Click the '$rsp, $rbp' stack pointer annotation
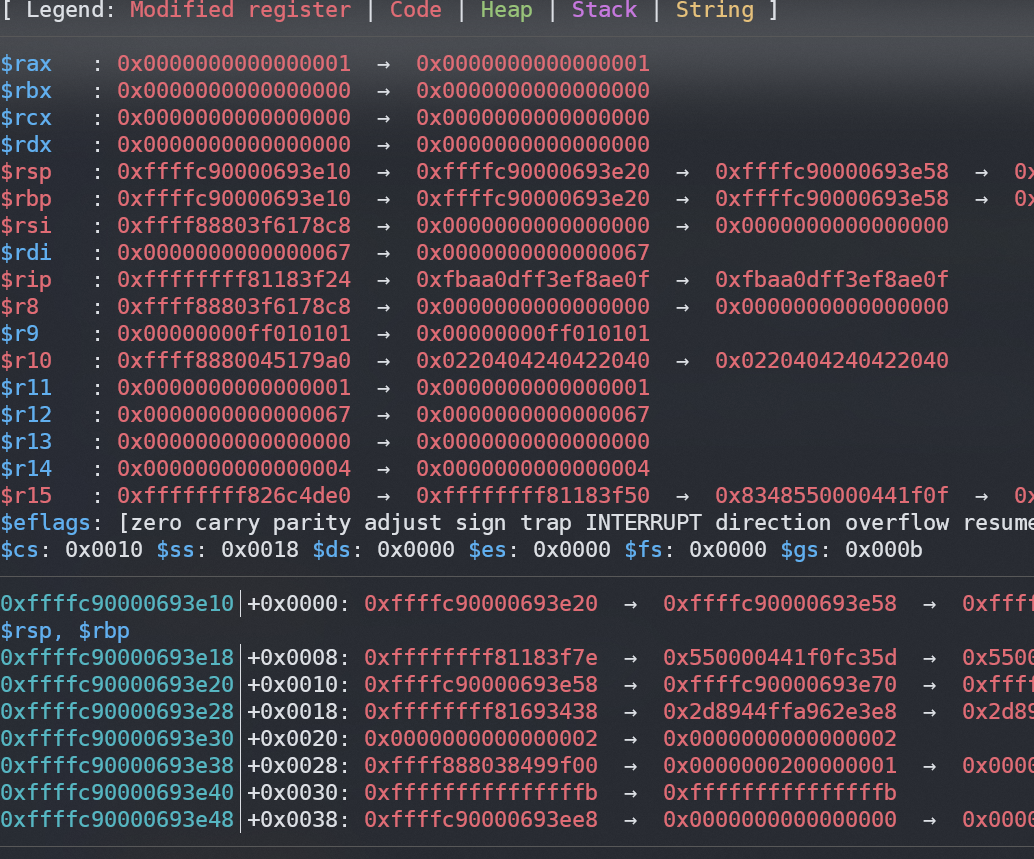1034x859 pixels. pos(65,631)
